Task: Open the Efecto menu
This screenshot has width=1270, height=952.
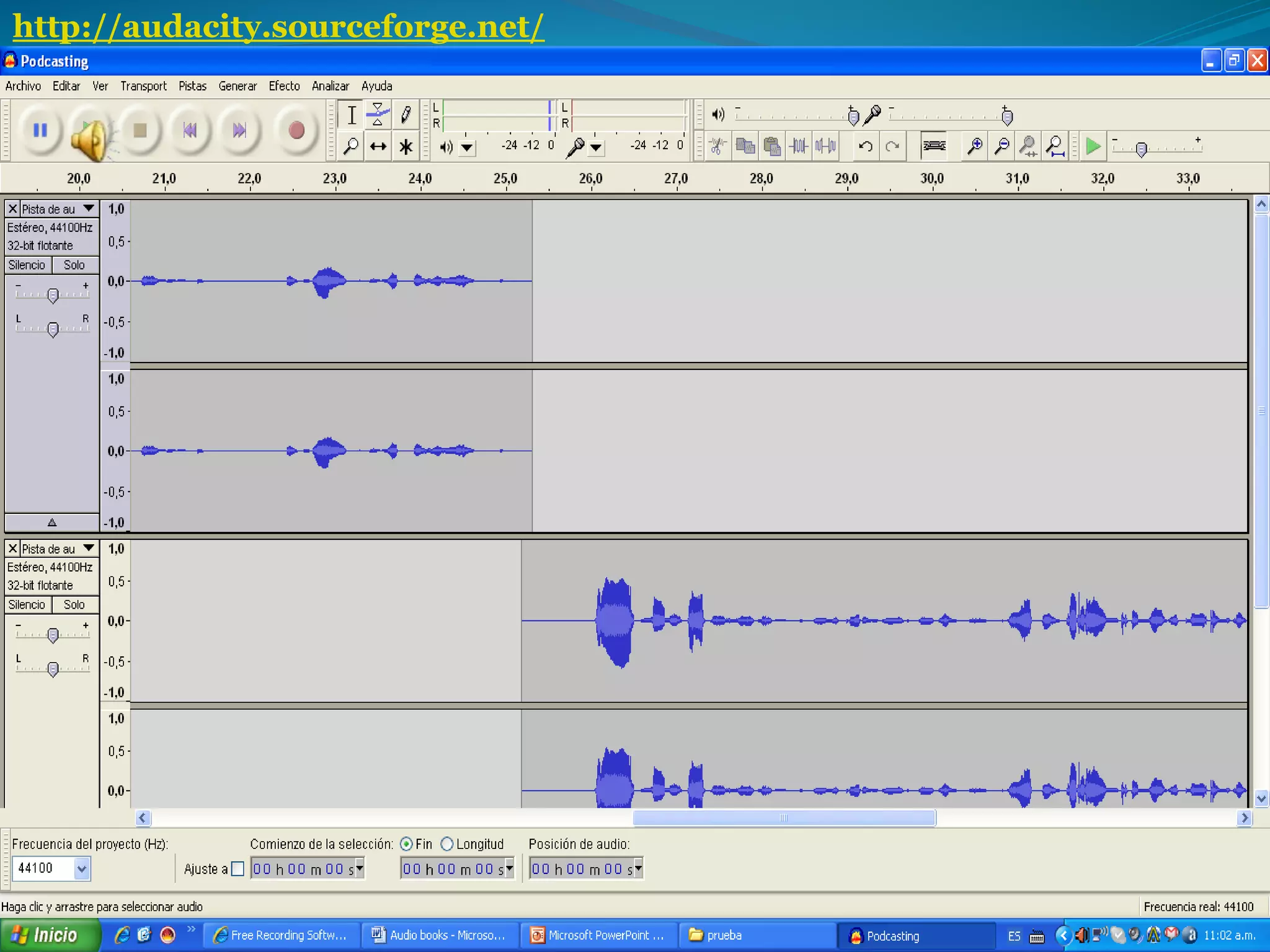Action: click(x=284, y=86)
